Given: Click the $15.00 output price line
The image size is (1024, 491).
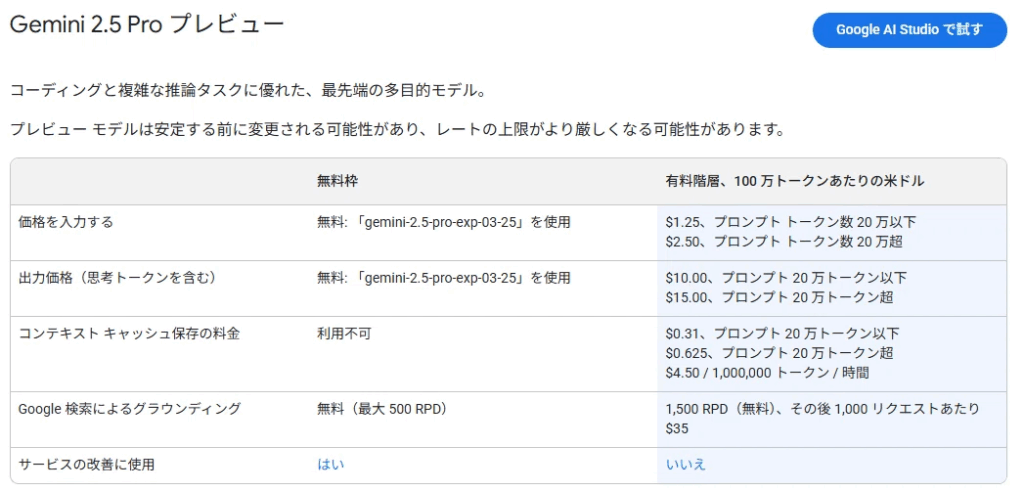Looking at the screenshot, I should (779, 297).
